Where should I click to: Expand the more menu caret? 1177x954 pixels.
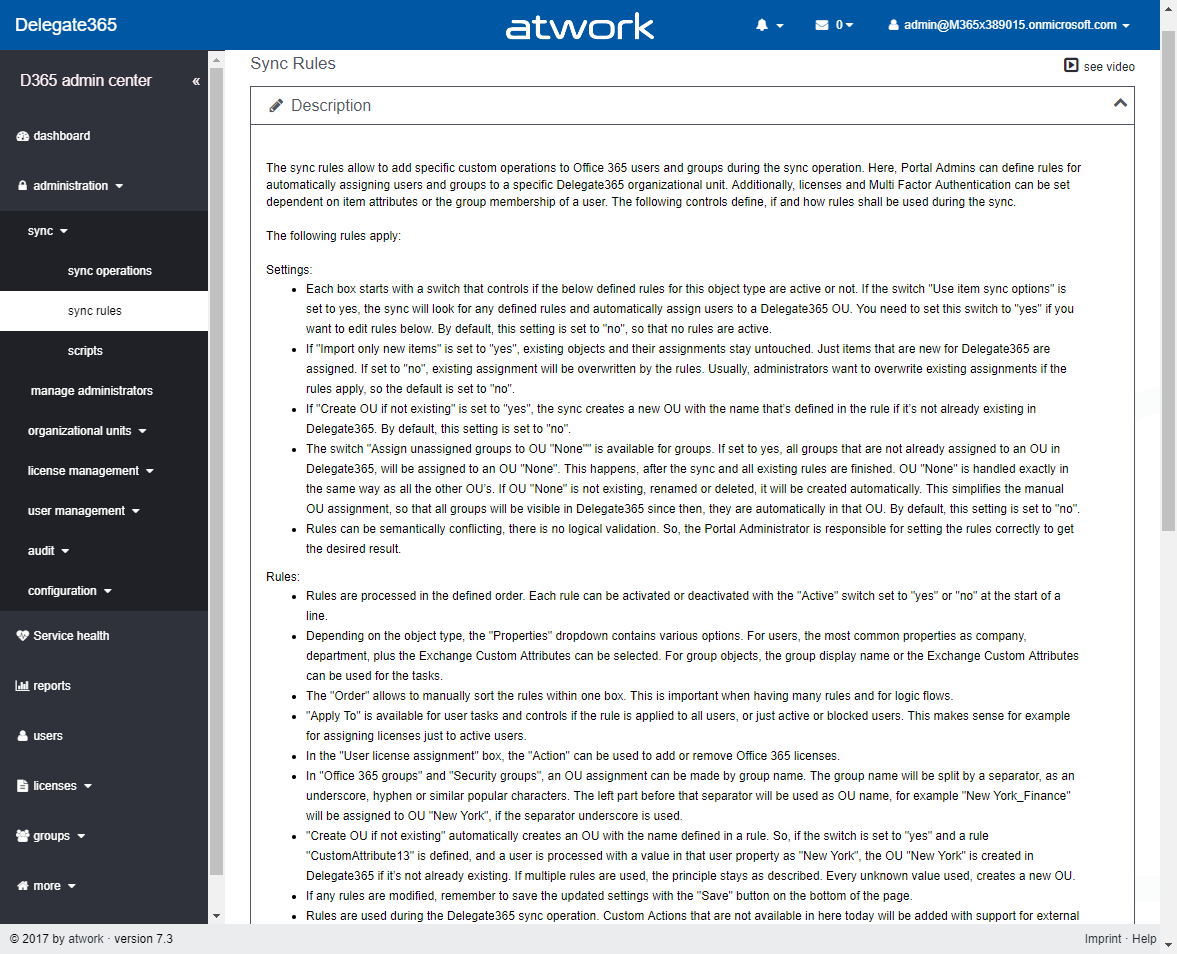(72, 886)
